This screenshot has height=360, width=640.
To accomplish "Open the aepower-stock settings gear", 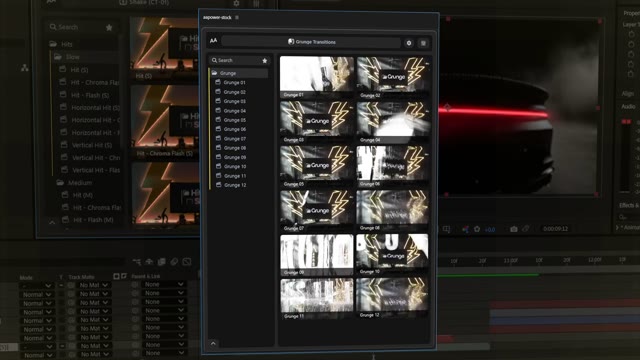I will [x=409, y=42].
